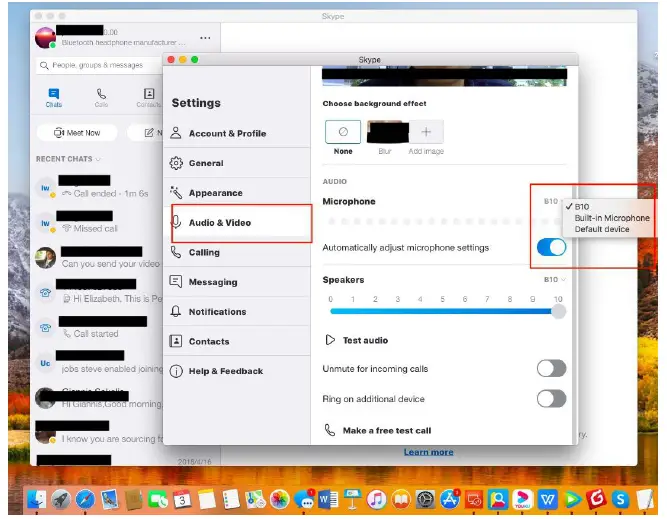The image size is (667, 519).
Task: Open iBooks from the dock
Action: click(x=401, y=499)
